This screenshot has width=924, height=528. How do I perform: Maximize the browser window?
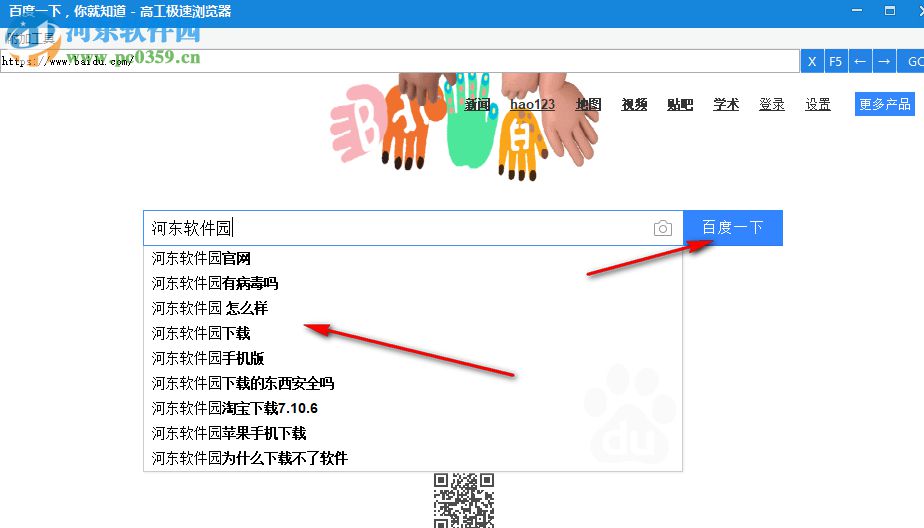click(890, 11)
